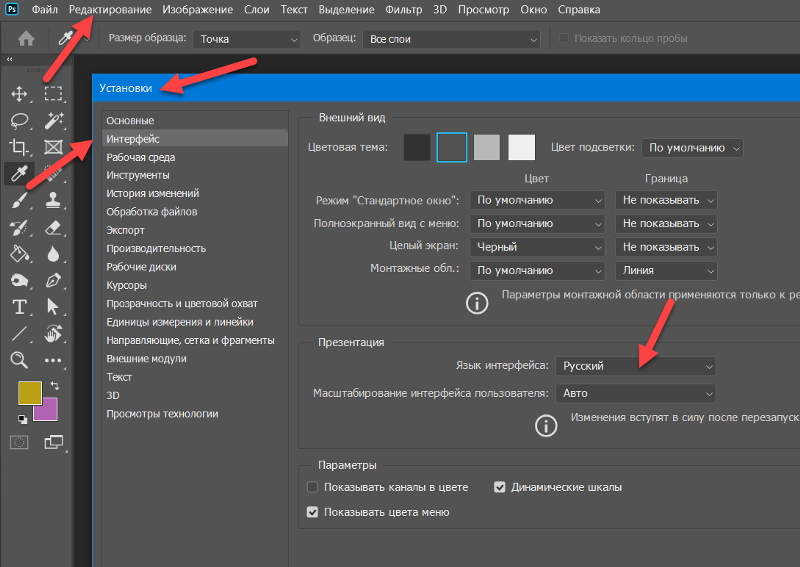
Task: Select the Frame tool
Action: pos(53,147)
